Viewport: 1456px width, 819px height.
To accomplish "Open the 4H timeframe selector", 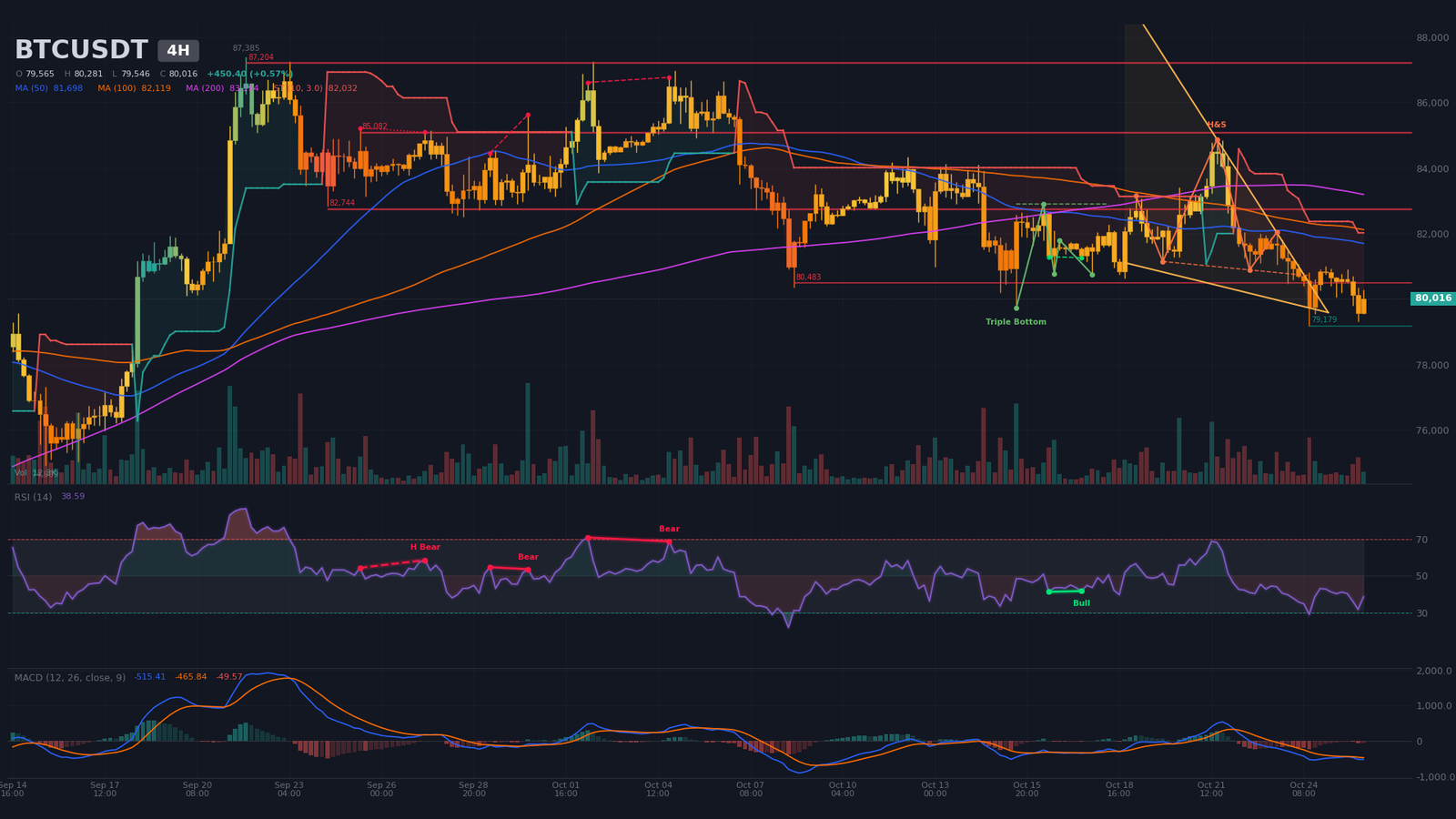I will (178, 51).
